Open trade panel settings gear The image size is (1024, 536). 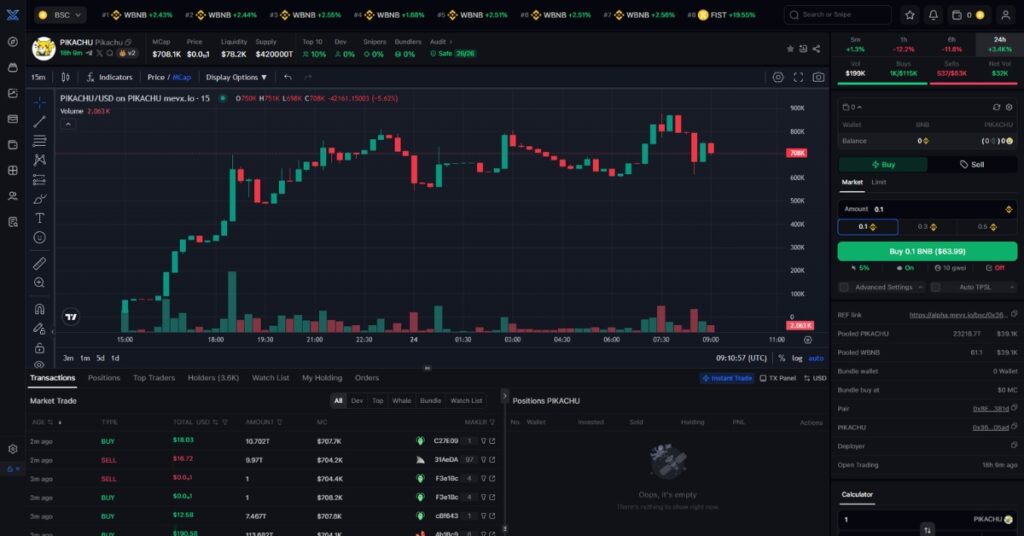pyautogui.click(x=1009, y=107)
